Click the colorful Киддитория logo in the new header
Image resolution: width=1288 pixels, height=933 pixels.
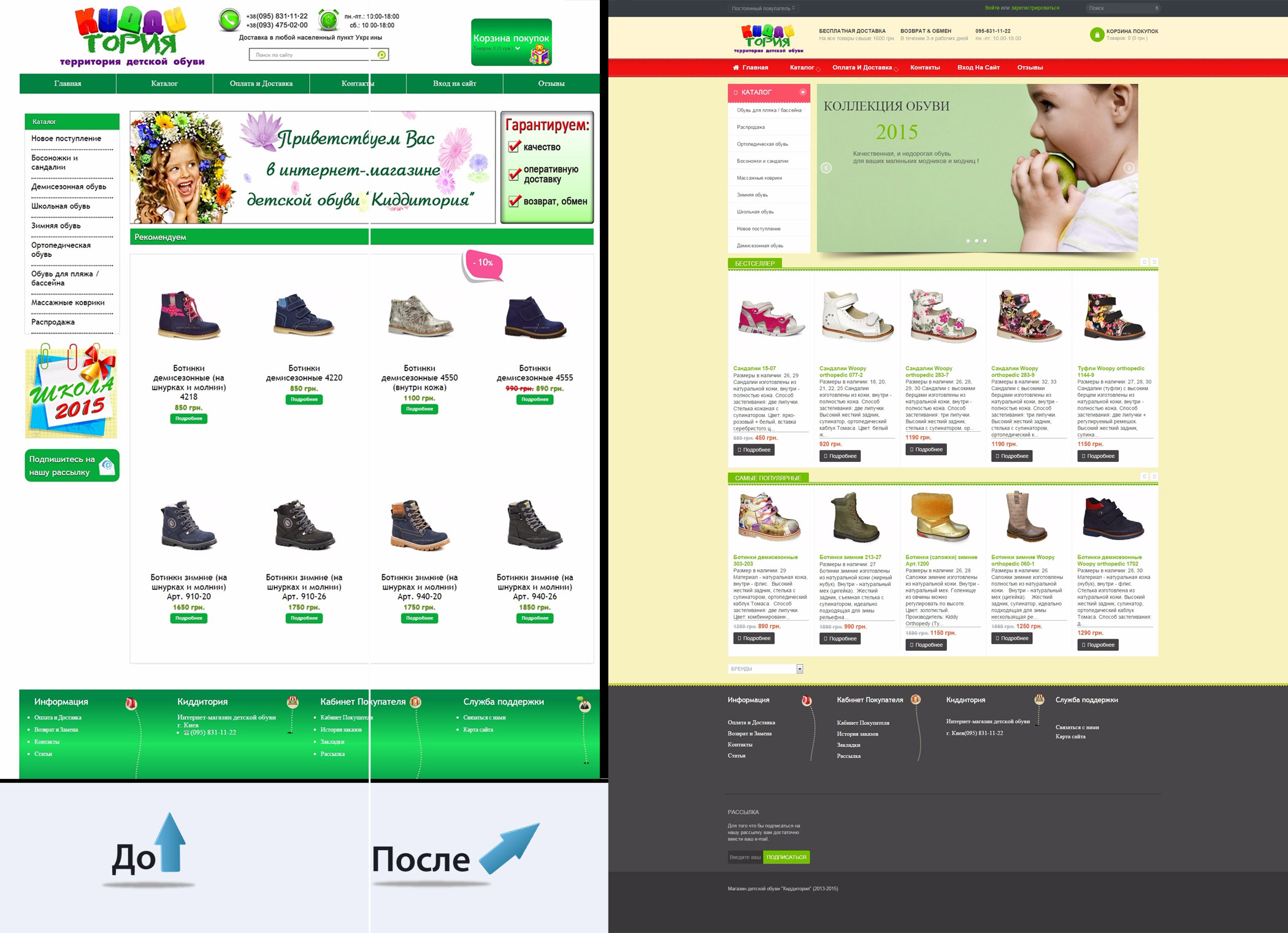(769, 38)
